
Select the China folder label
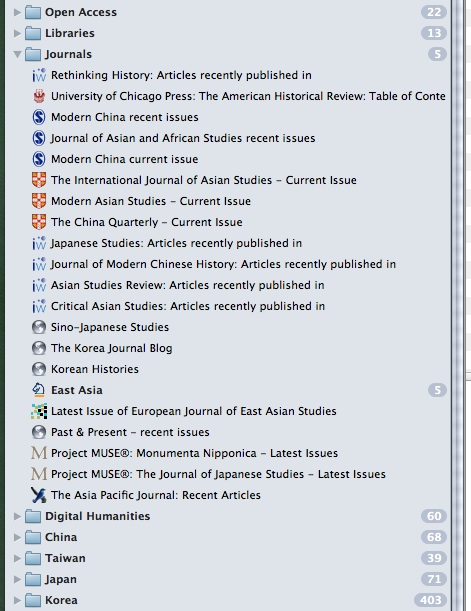[x=61, y=537]
